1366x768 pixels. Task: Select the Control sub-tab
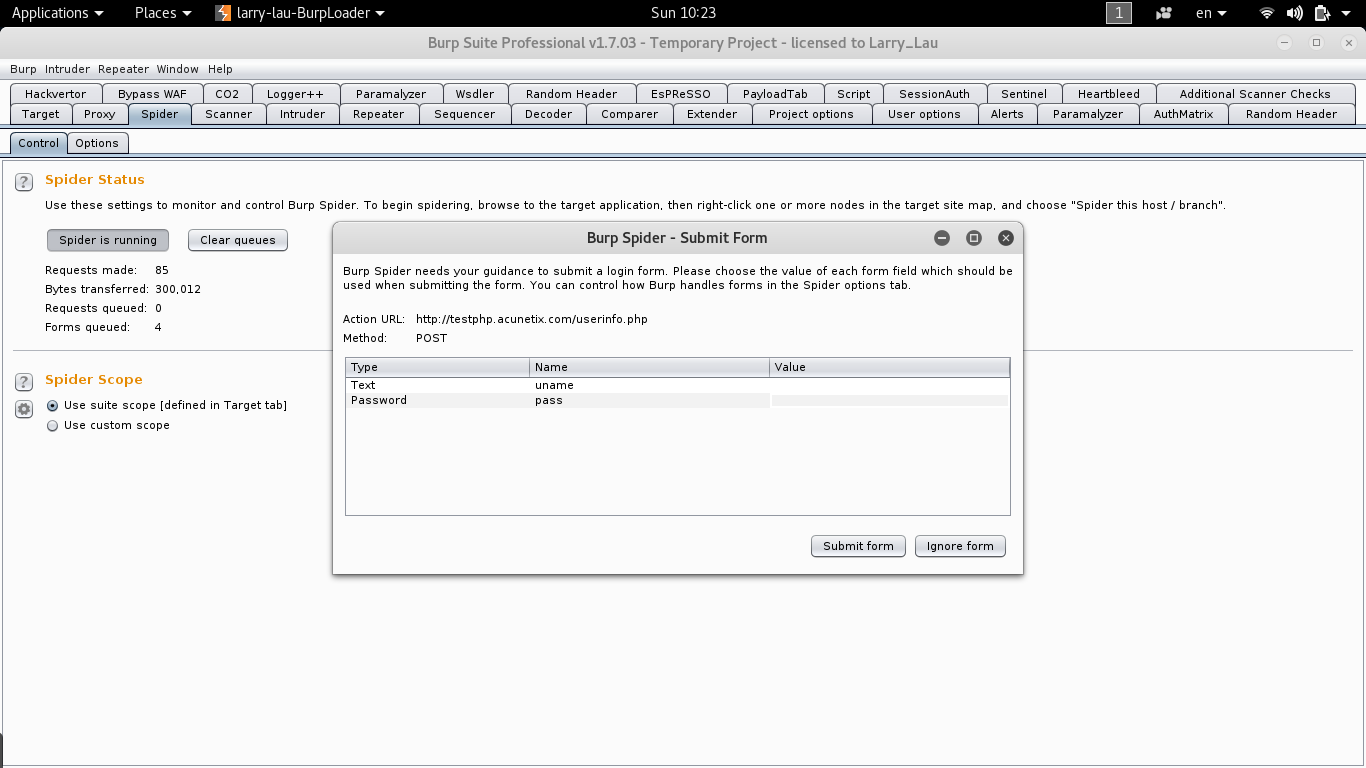pyautogui.click(x=39, y=143)
